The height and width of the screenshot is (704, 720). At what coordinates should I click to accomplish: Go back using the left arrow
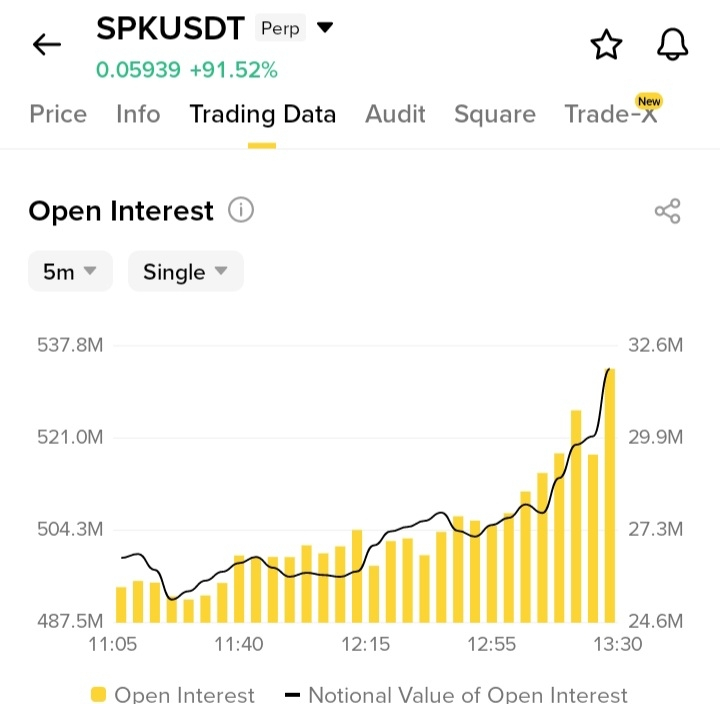click(x=47, y=44)
